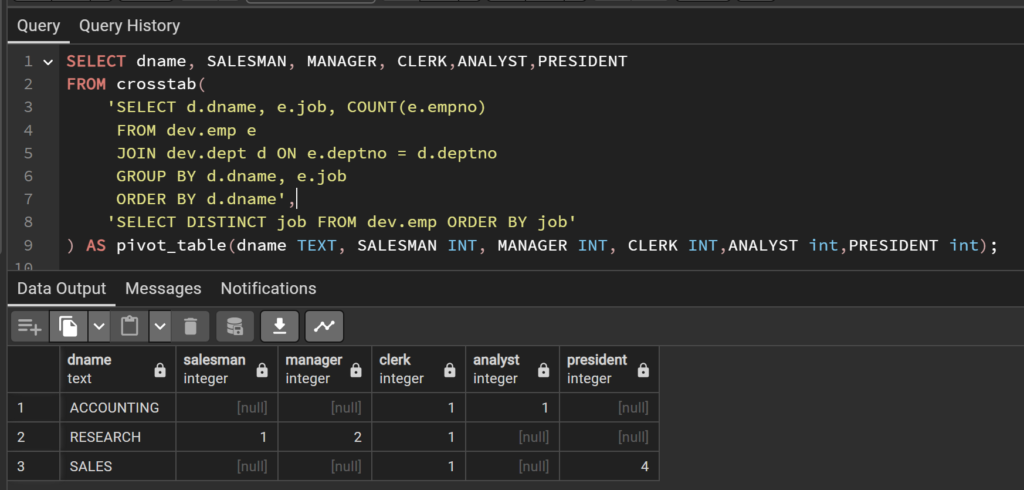Click the 'GROUP BY d.dname, e.job' line
This screenshot has height=490, width=1024.
231,176
